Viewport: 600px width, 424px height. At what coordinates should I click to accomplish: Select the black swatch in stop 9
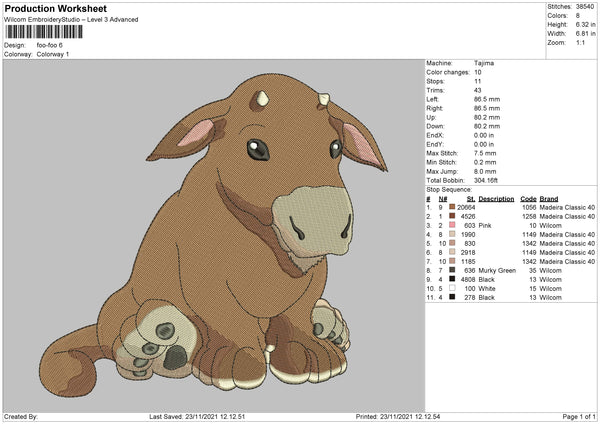(453, 279)
